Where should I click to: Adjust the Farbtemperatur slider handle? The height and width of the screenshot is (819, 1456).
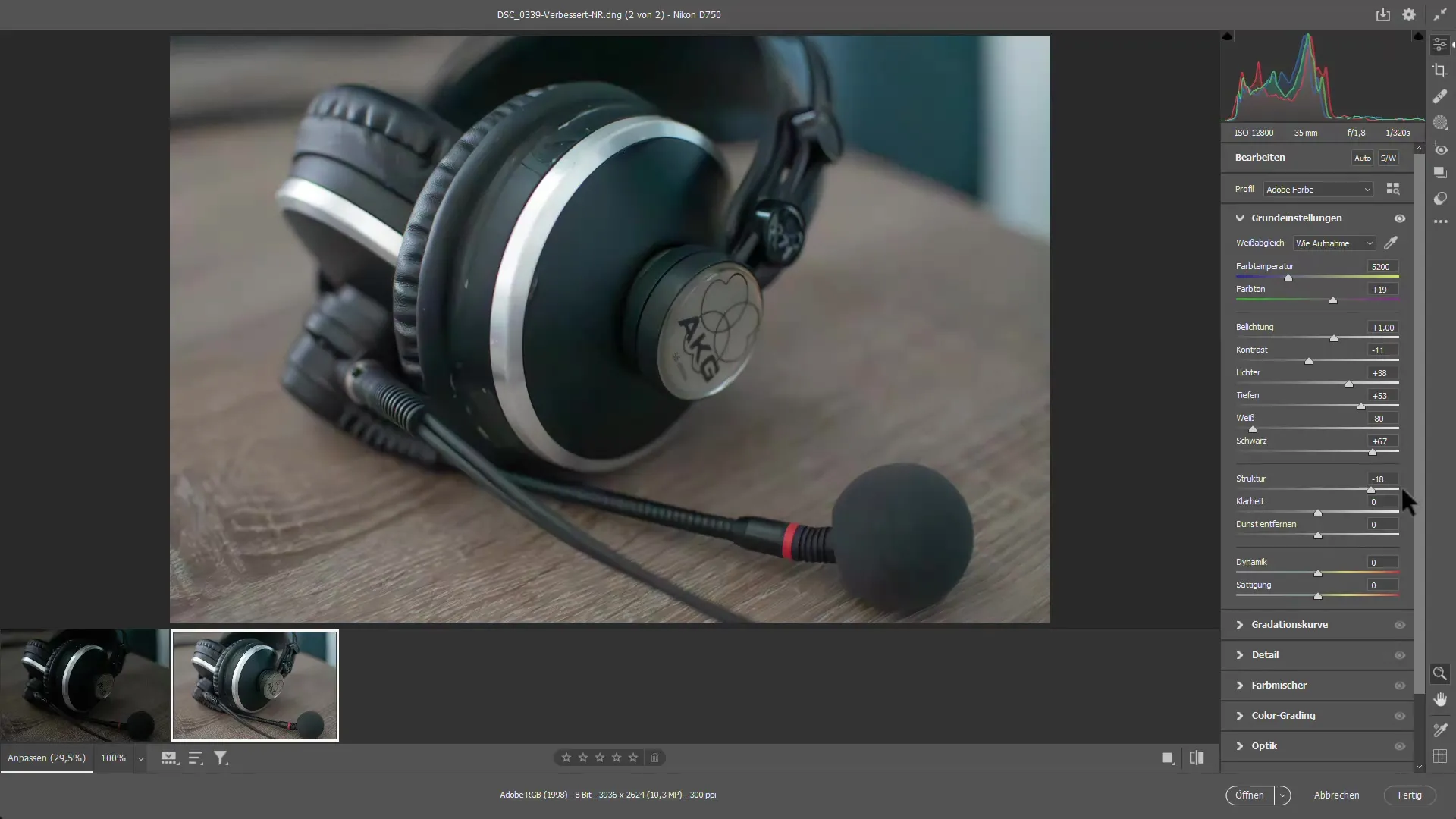point(1288,278)
